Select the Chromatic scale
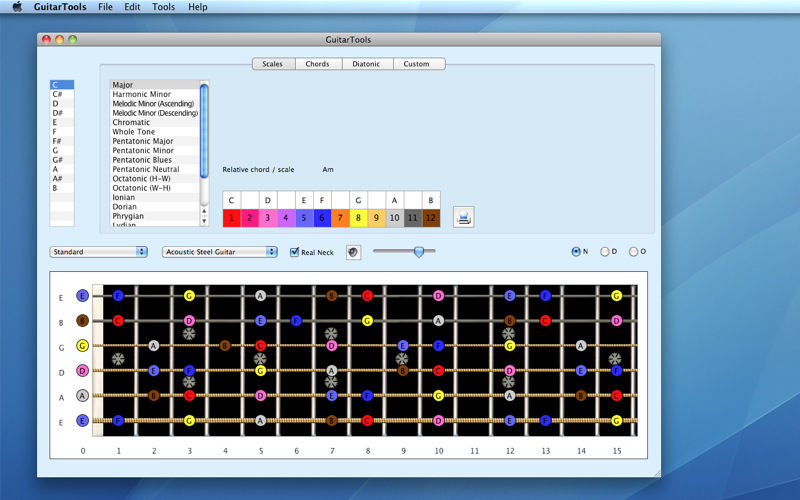Viewport: 800px width, 500px height. (155, 122)
